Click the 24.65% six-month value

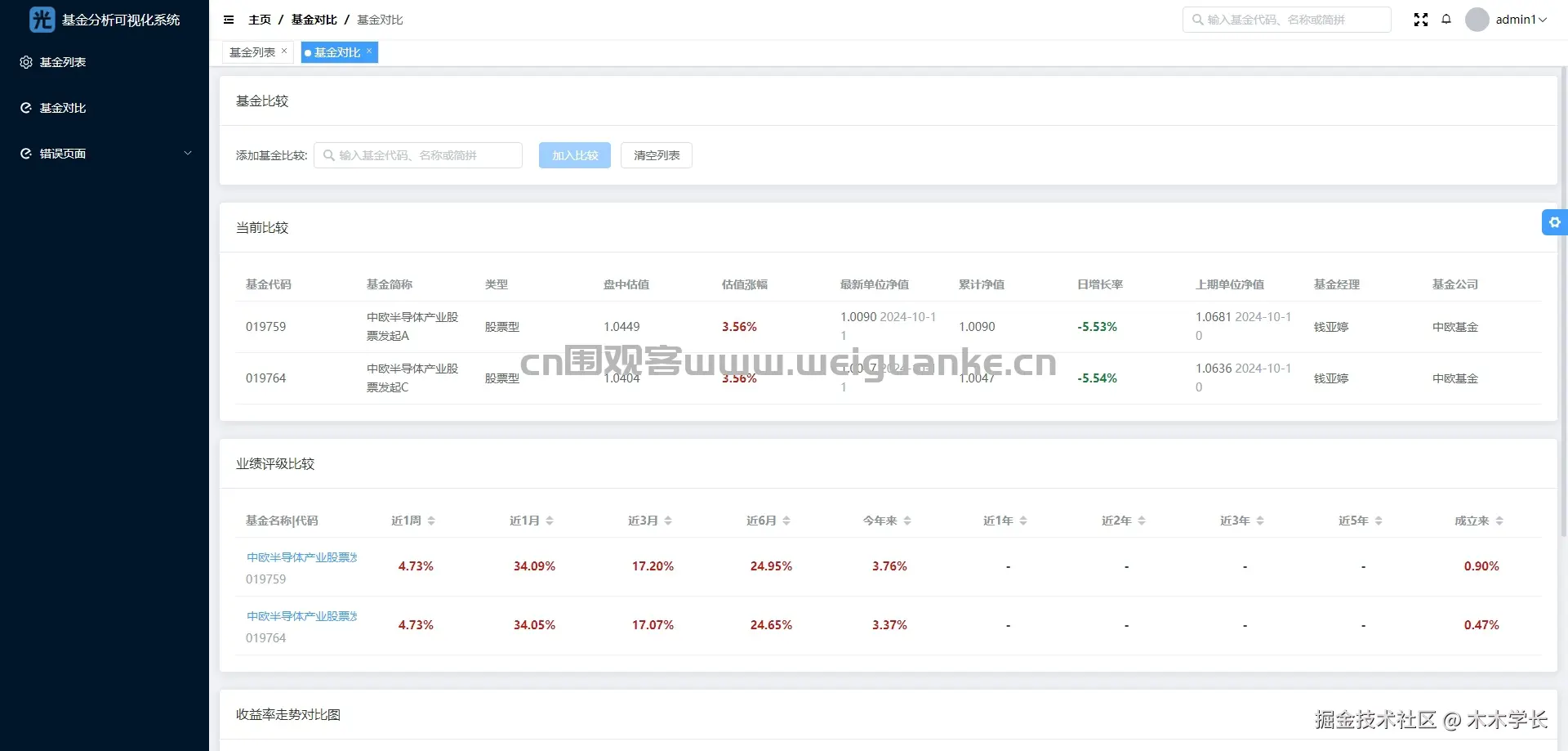(771, 625)
